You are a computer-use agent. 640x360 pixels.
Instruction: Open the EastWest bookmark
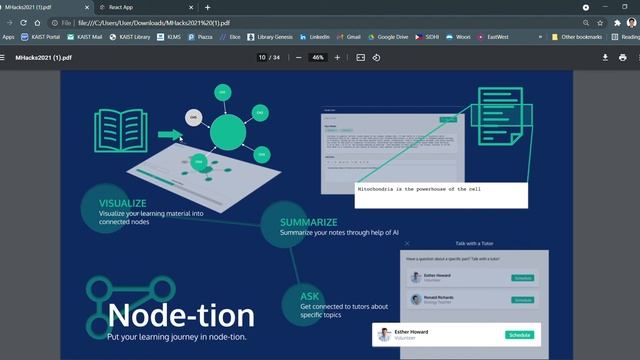coord(493,37)
